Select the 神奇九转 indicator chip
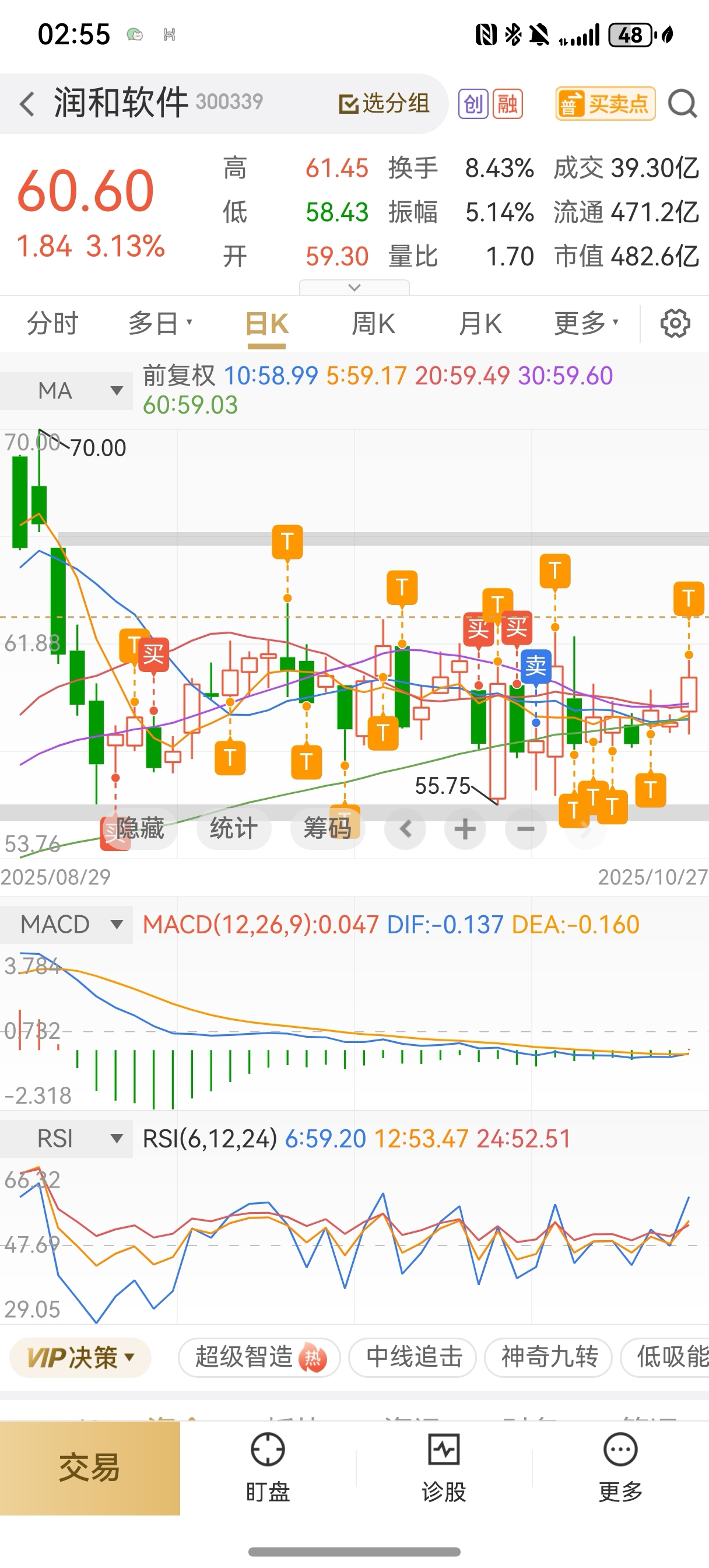The width and height of the screenshot is (709, 1568). (548, 1357)
